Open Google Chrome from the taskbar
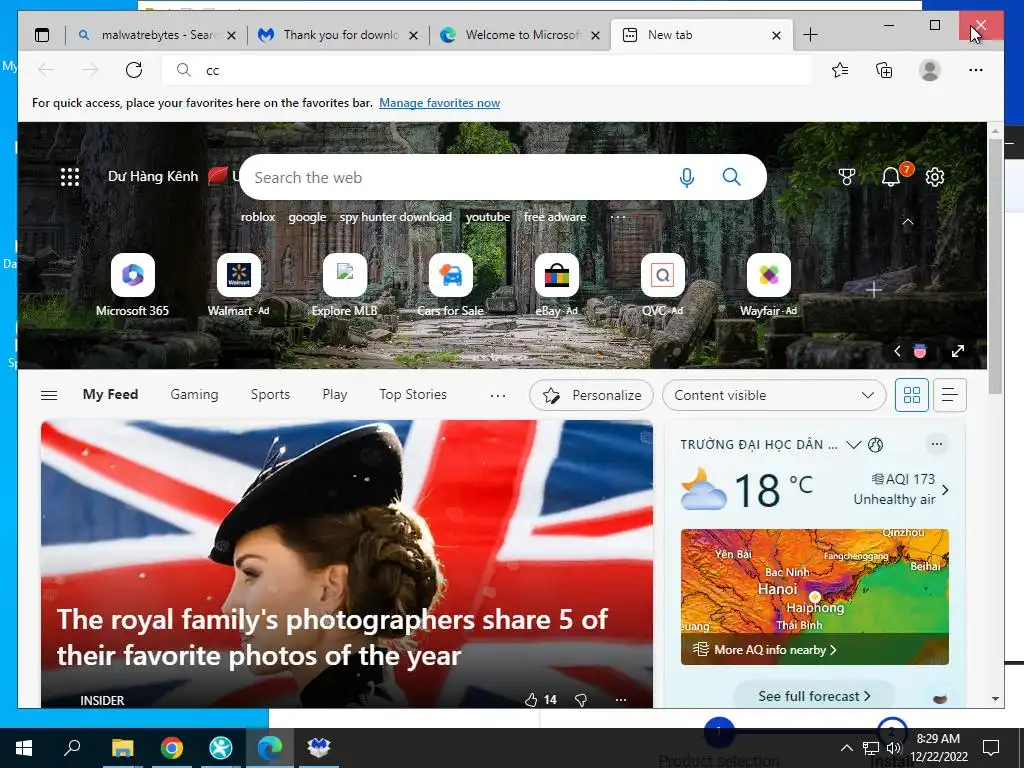 (x=172, y=748)
